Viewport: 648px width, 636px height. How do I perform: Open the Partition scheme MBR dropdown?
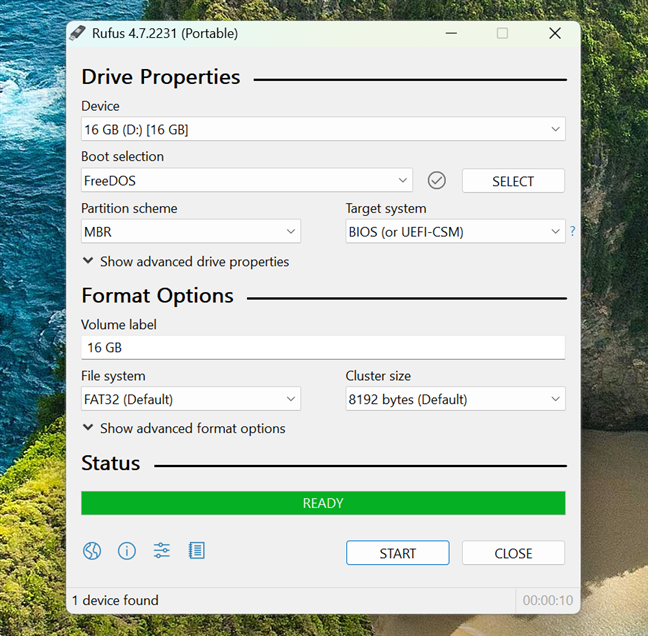191,231
